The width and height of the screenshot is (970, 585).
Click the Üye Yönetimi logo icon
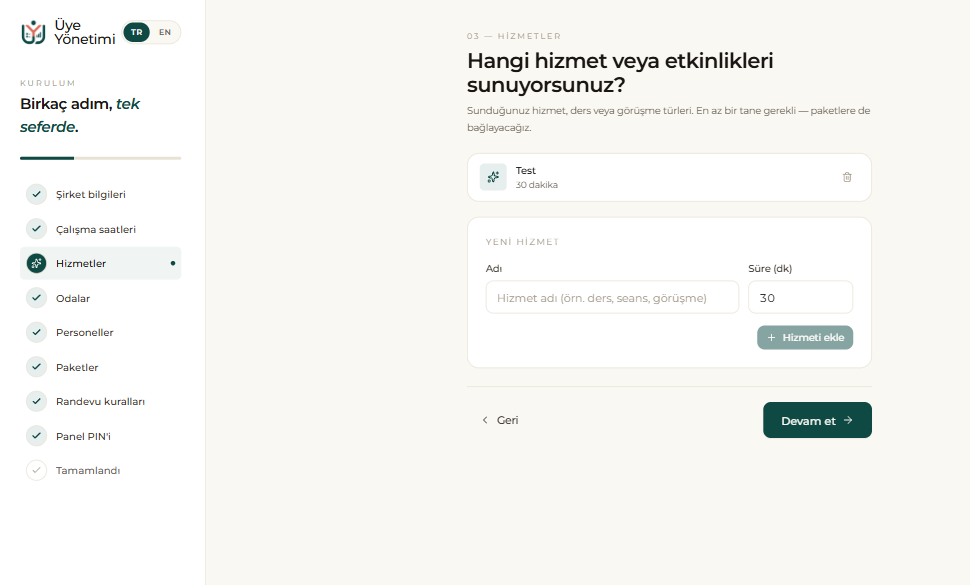click(x=33, y=32)
